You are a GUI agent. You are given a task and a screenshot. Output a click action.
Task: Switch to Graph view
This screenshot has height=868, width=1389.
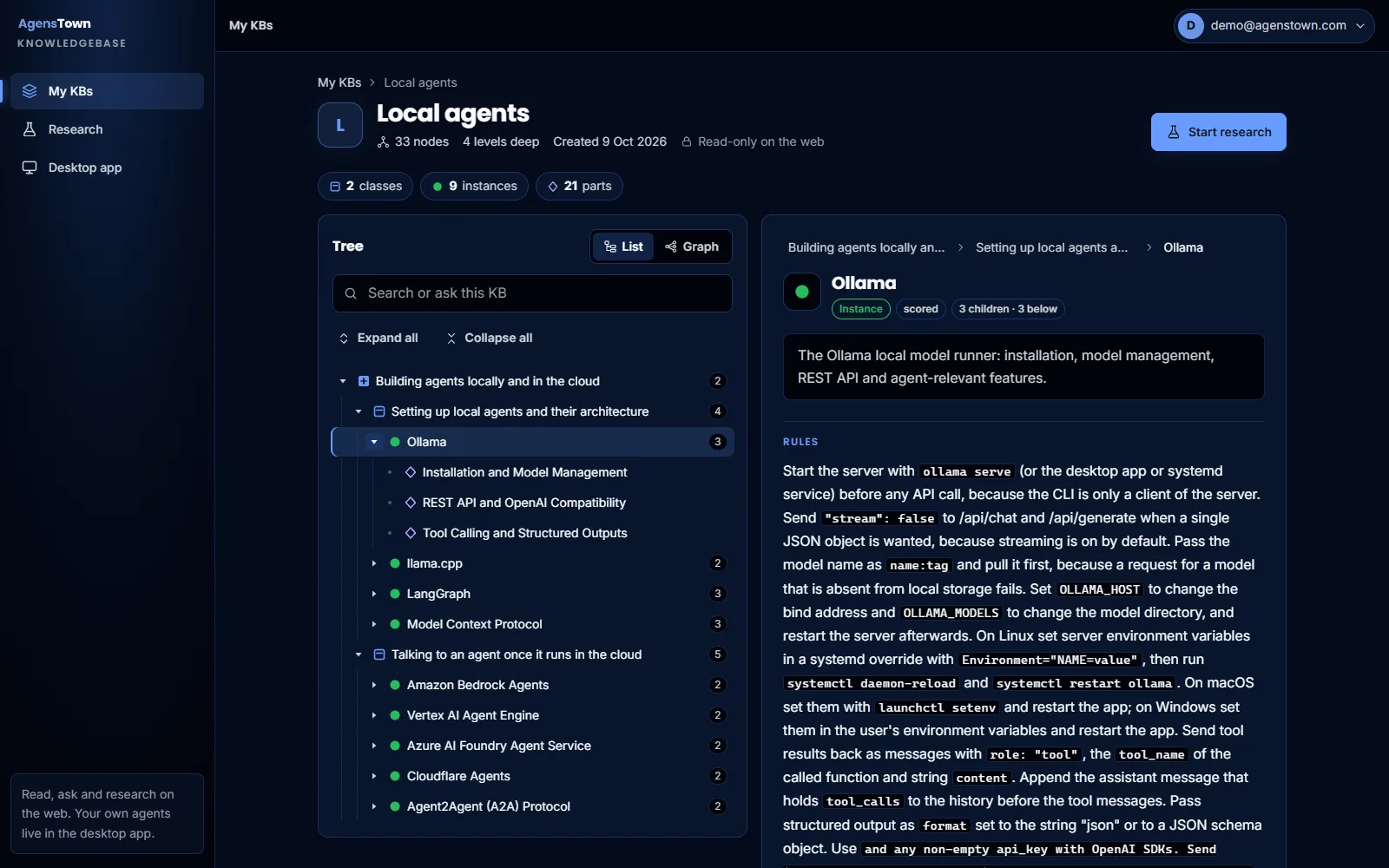point(692,247)
